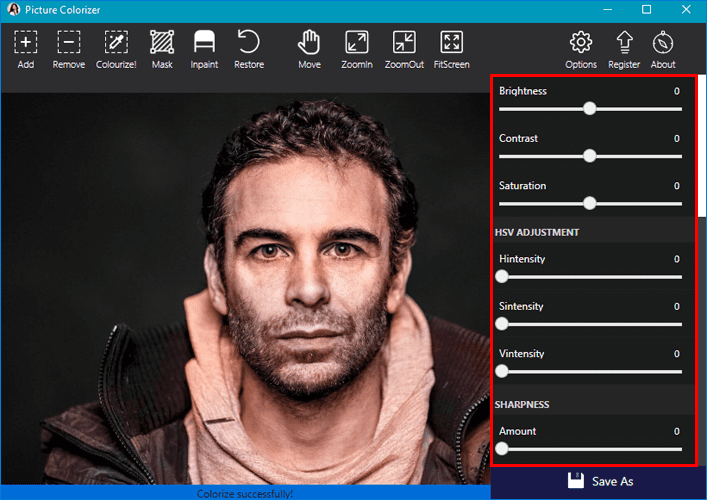Click the adjustments panel vertical scrollbar

[x=702, y=145]
